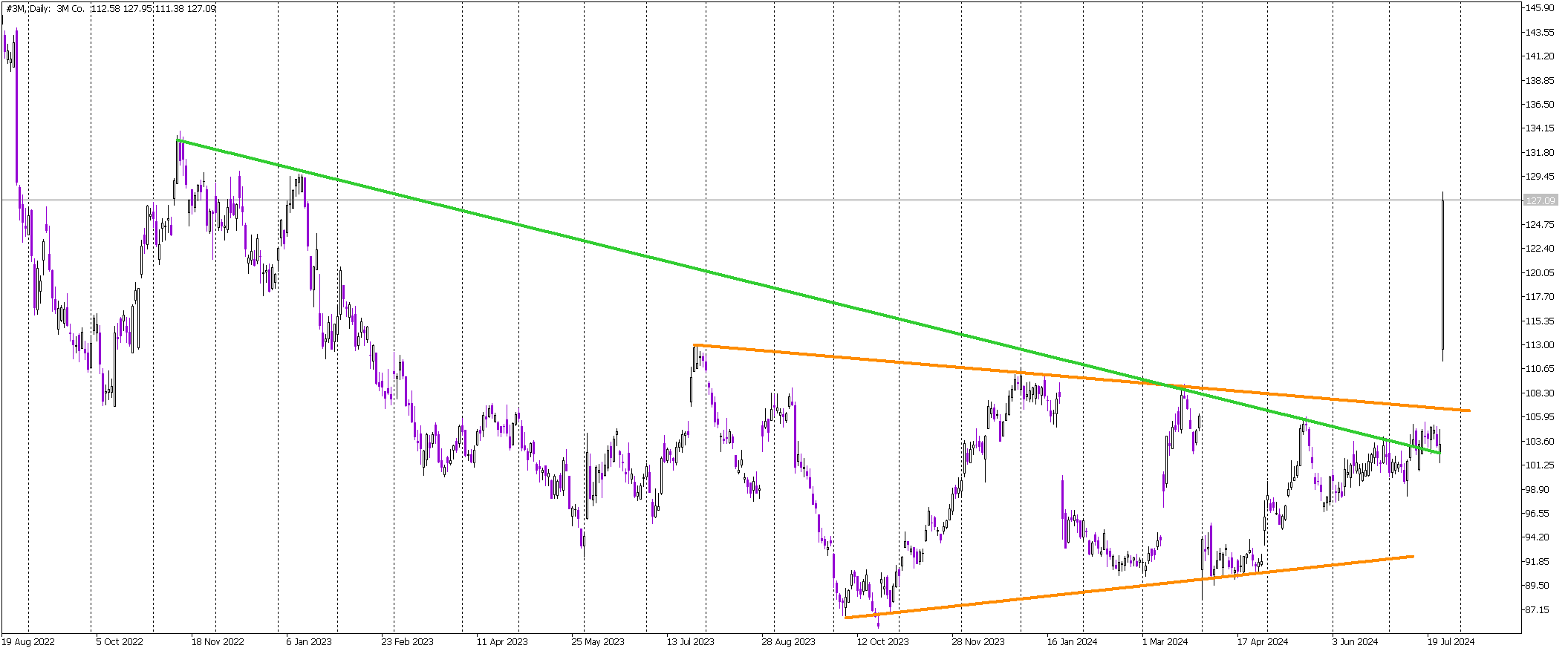
Task: Click the 145.90 price scale label
Action: point(1539,8)
